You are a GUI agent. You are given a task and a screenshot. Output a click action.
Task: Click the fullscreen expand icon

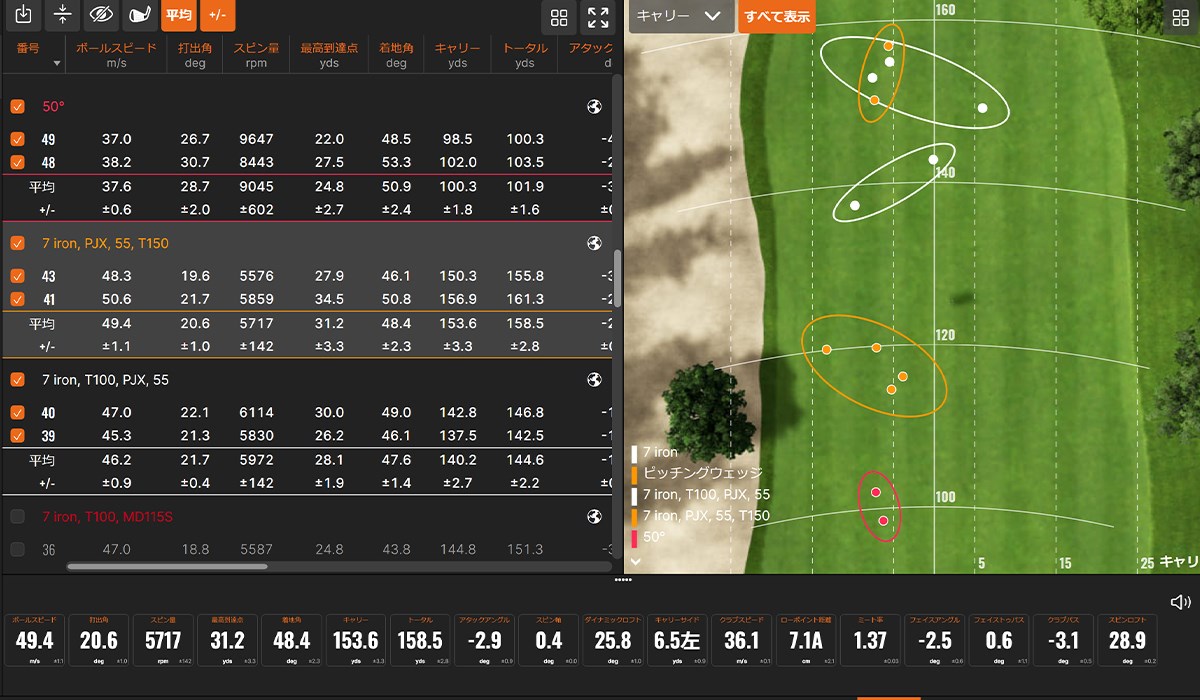[598, 18]
